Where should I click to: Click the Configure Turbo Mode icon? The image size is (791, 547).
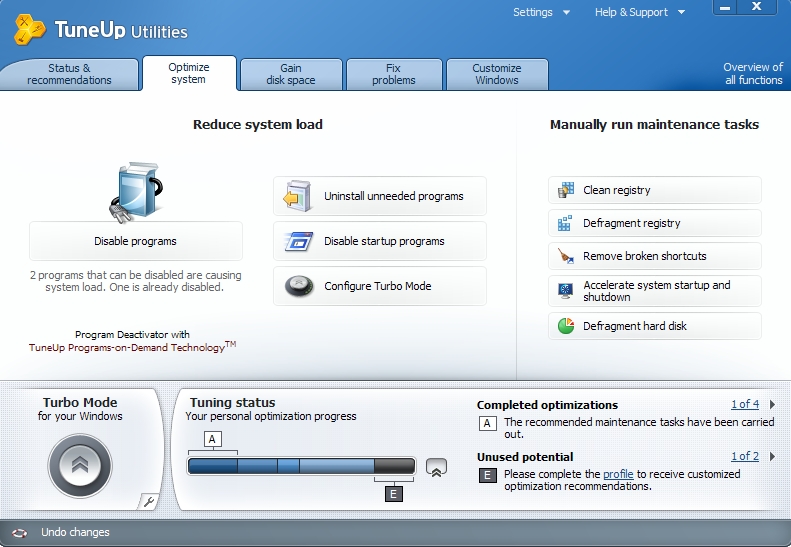pos(299,286)
